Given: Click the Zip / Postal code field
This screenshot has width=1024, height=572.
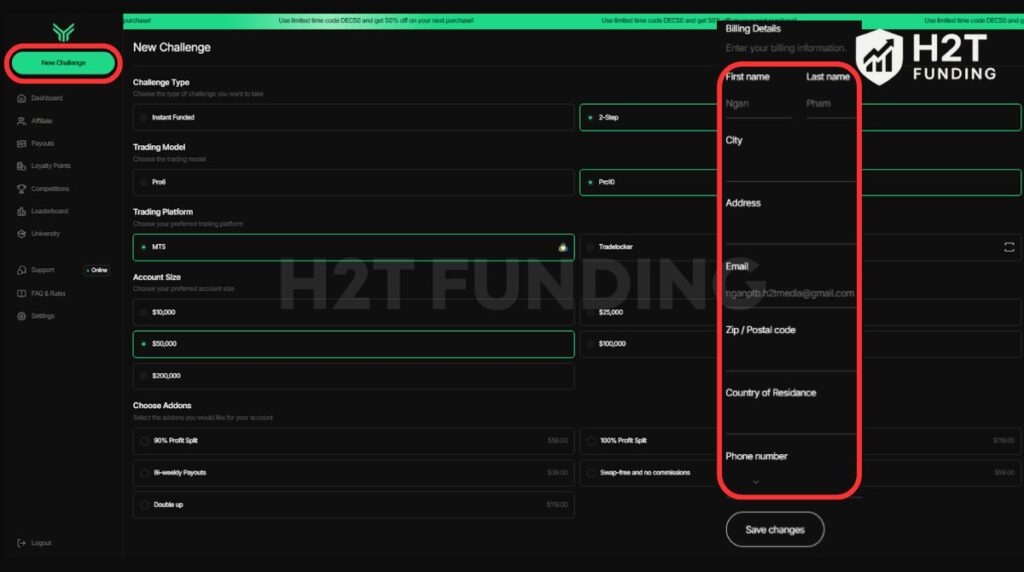Looking at the screenshot, I should click(x=790, y=356).
